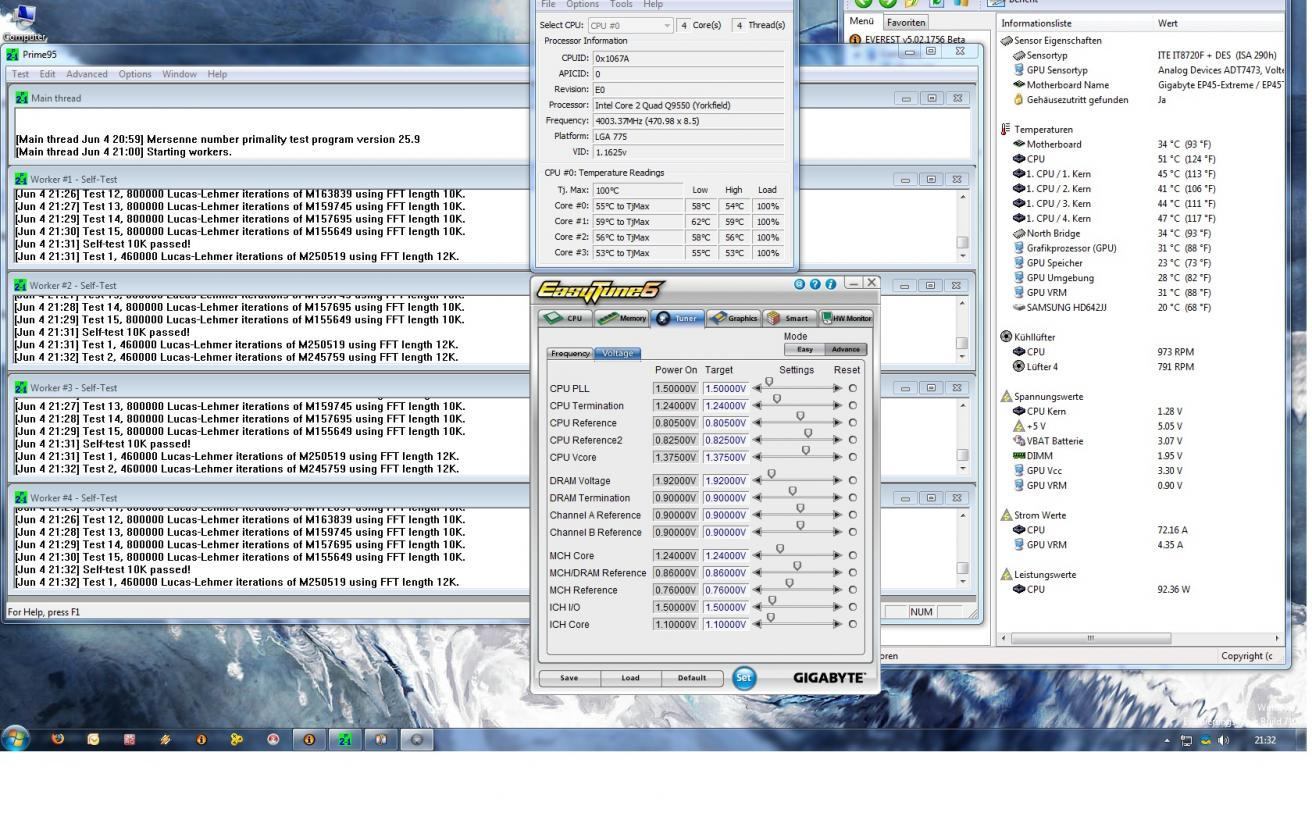
Task: Open Prime95 Main thread window icon
Action: (x=22, y=98)
